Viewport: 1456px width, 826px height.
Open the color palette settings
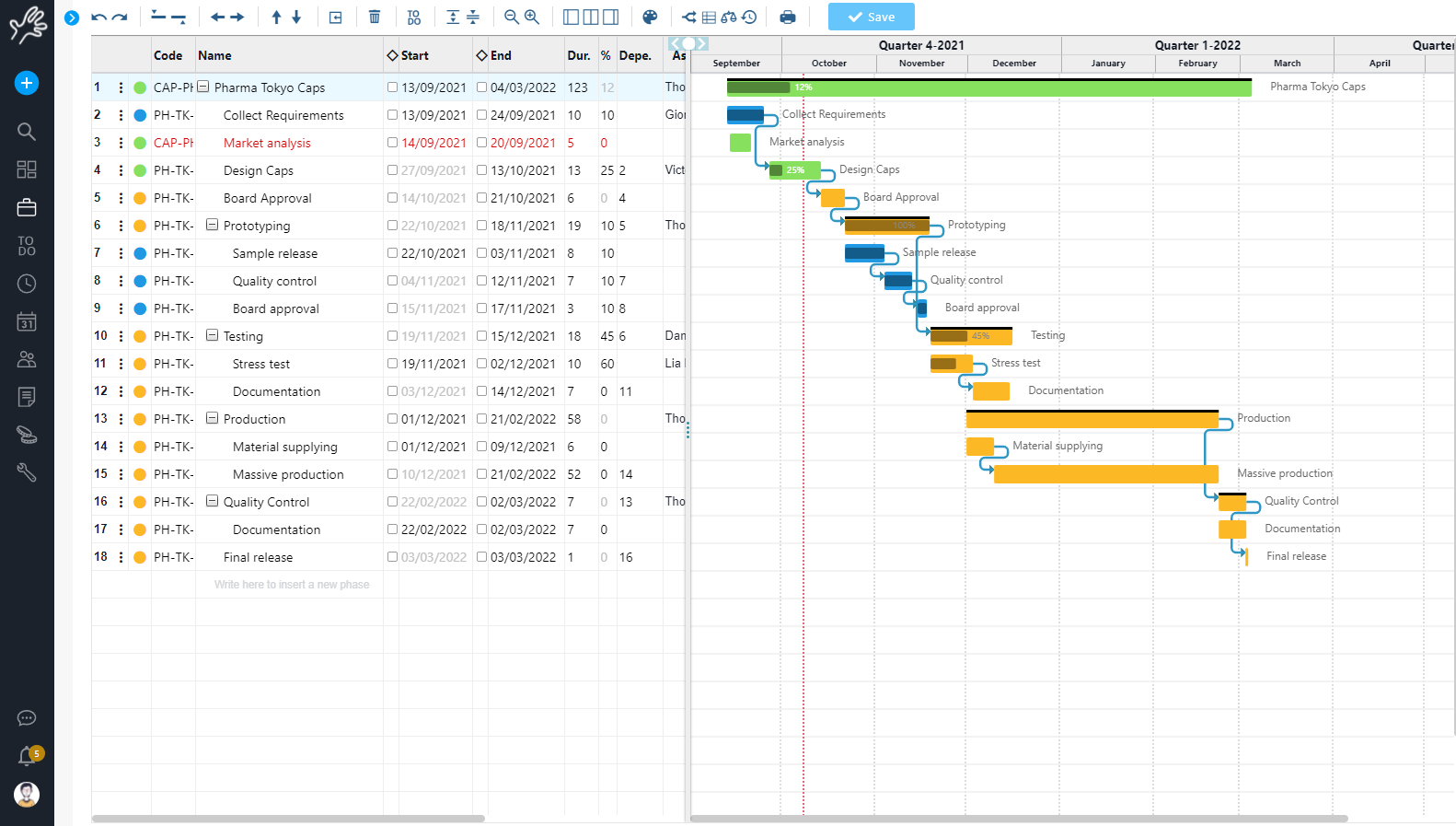coord(650,17)
